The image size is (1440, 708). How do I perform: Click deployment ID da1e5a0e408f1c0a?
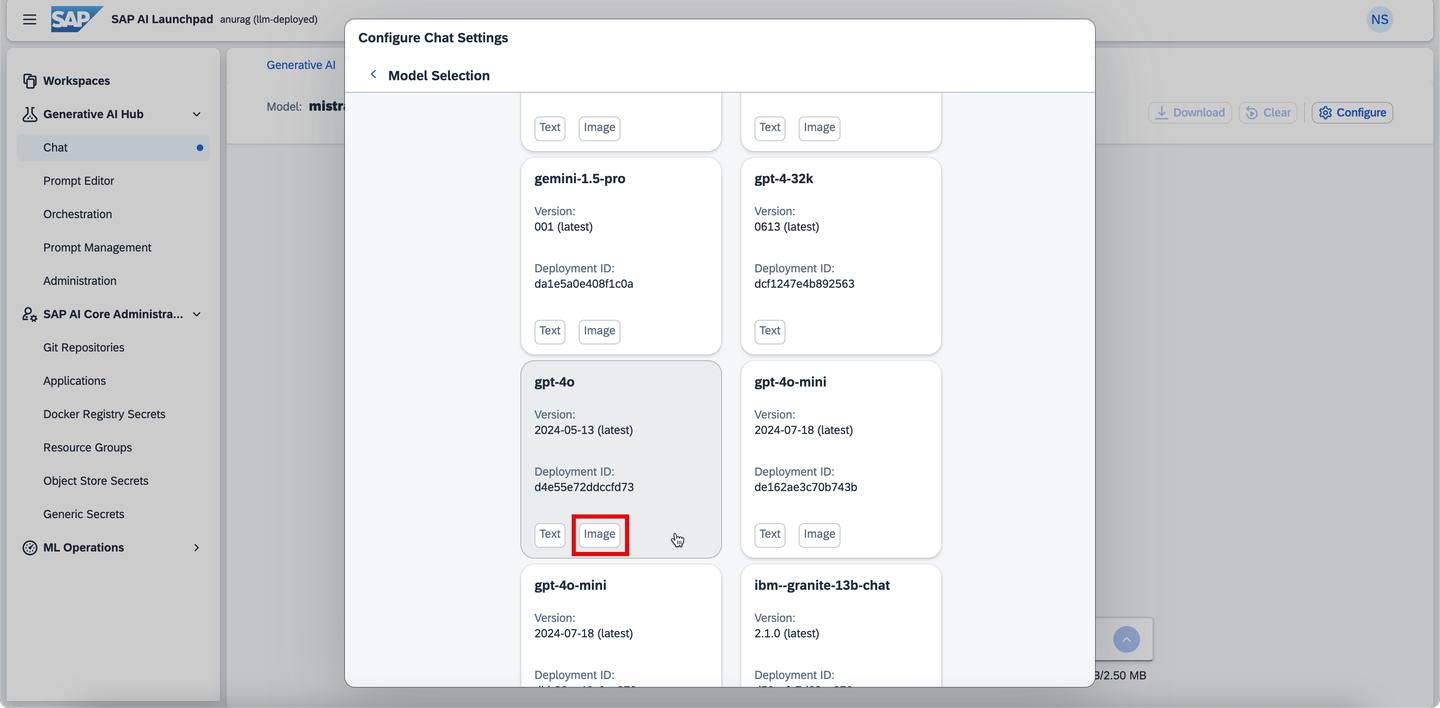[x=584, y=284]
